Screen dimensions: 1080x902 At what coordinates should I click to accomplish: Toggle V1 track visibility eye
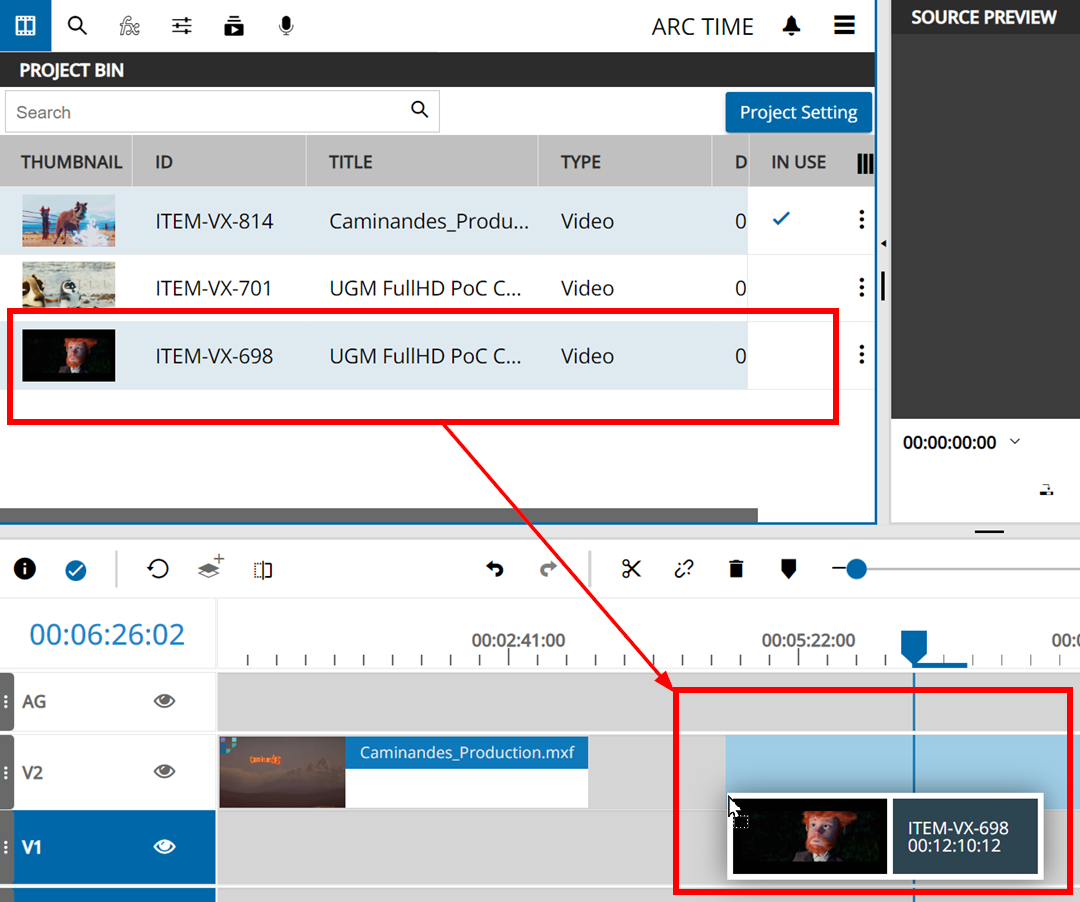[x=164, y=847]
